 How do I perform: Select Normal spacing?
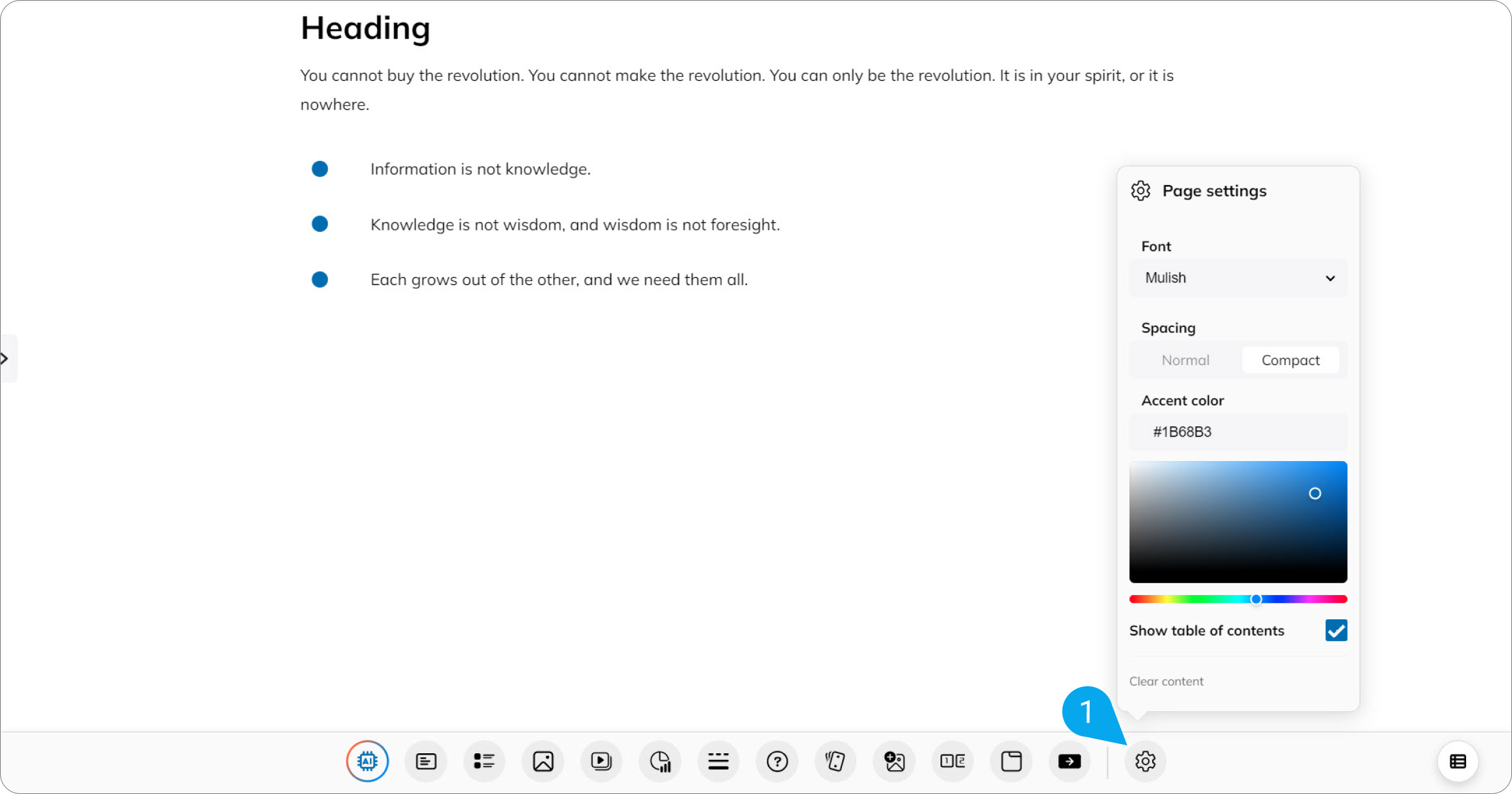1185,360
